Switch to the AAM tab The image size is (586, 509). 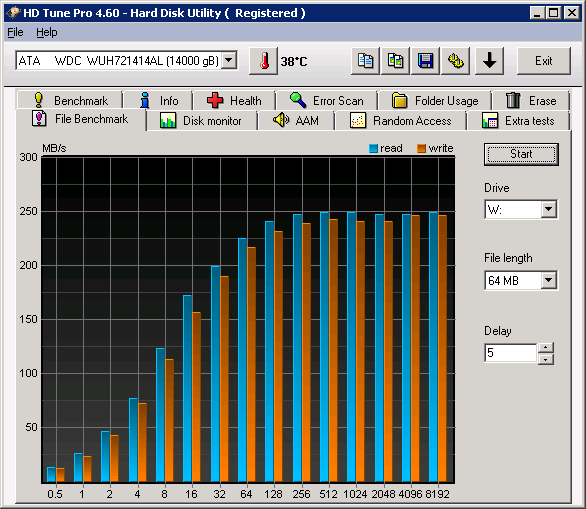[x=296, y=121]
